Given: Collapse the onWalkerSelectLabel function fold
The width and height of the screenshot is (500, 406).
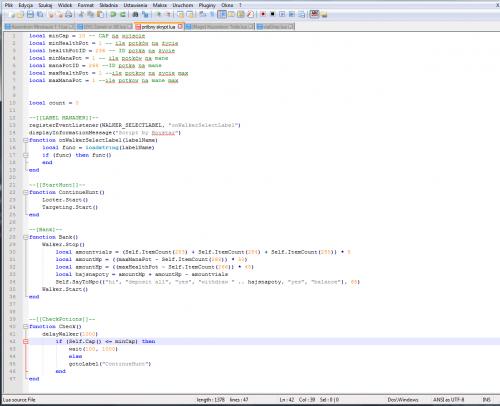Looking at the screenshot, I should point(26,140).
